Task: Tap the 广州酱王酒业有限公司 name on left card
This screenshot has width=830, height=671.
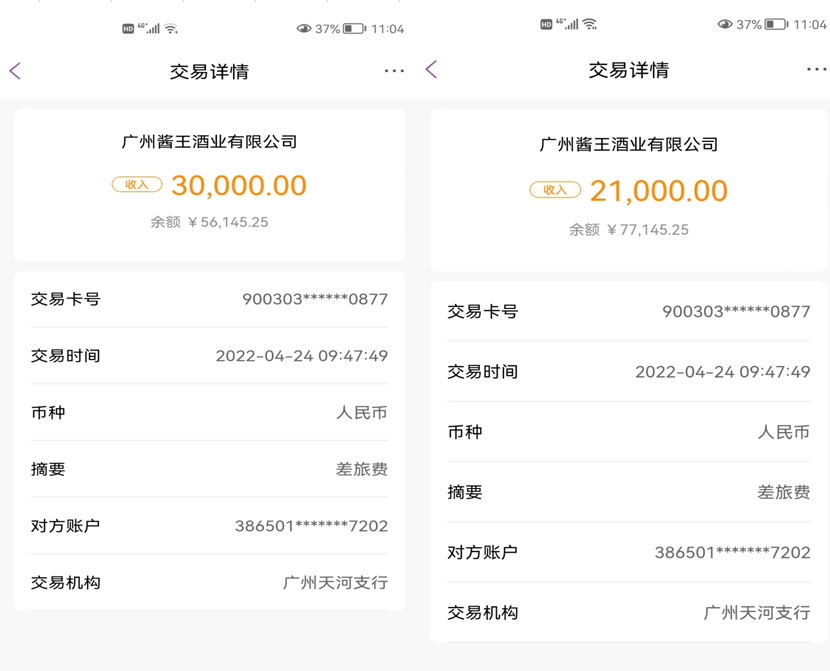Action: click(x=210, y=142)
